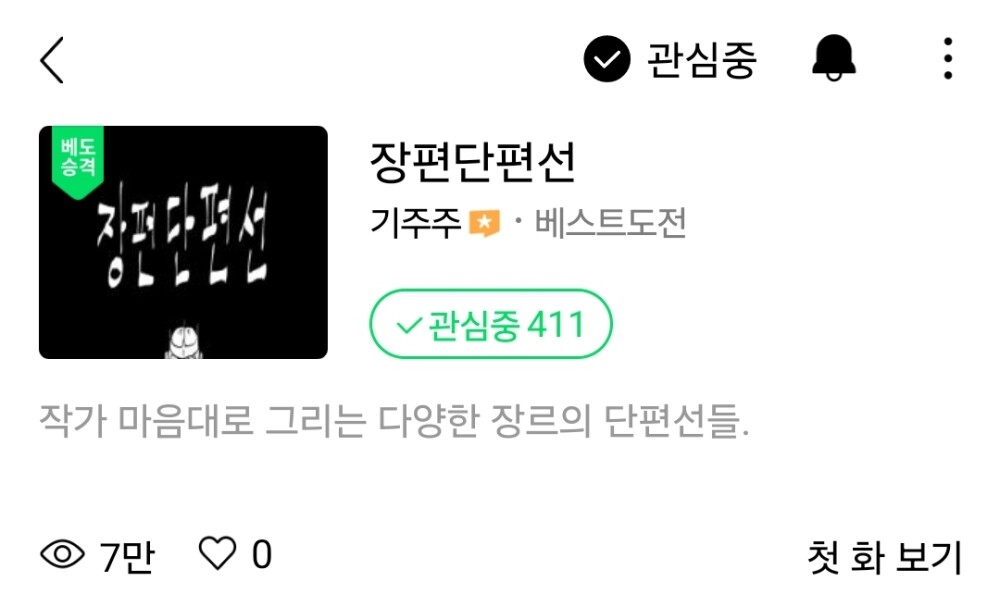Open the first episode via 첫 화 보기

(x=884, y=556)
